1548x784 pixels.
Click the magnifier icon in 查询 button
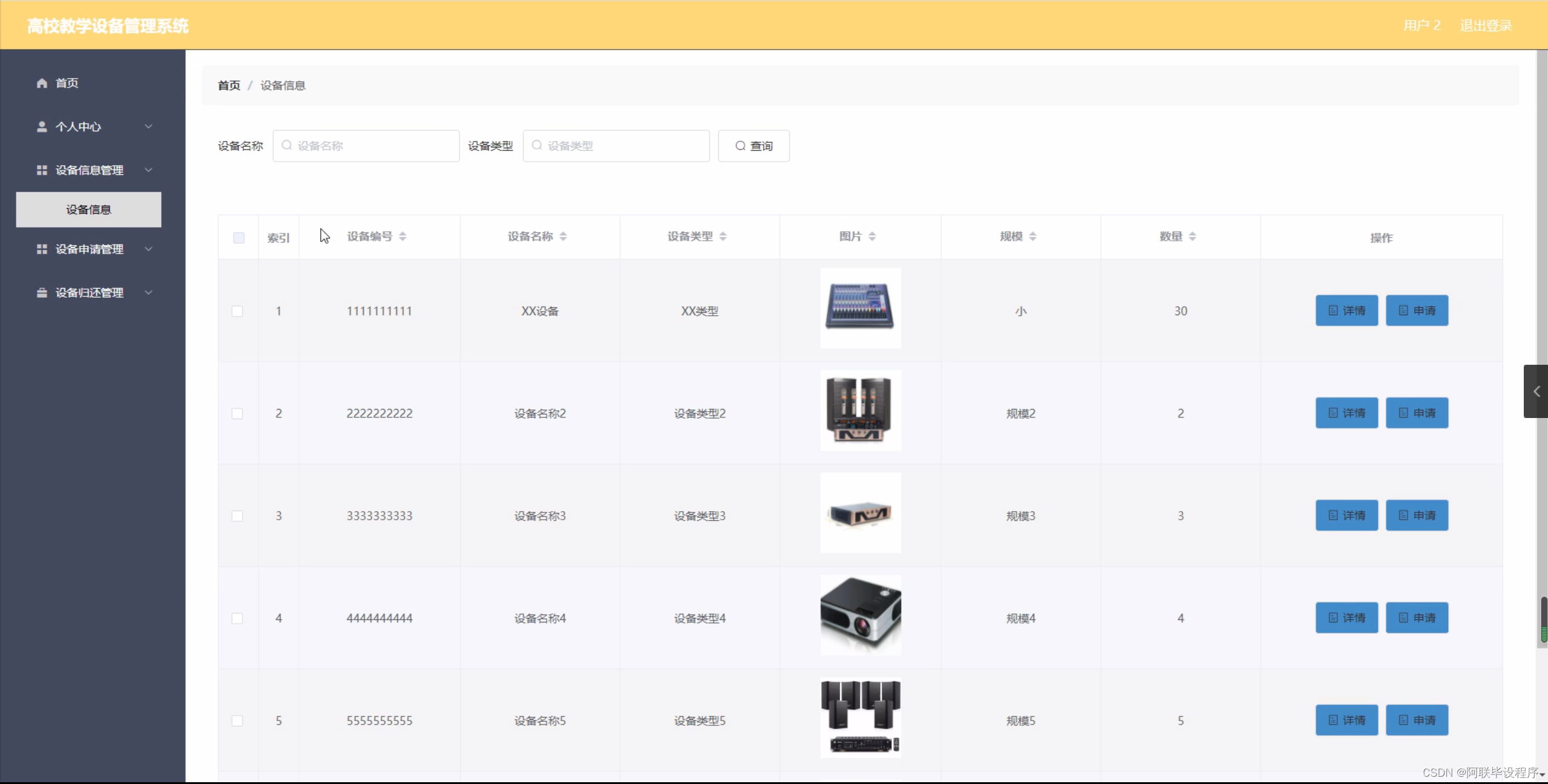[x=740, y=146]
